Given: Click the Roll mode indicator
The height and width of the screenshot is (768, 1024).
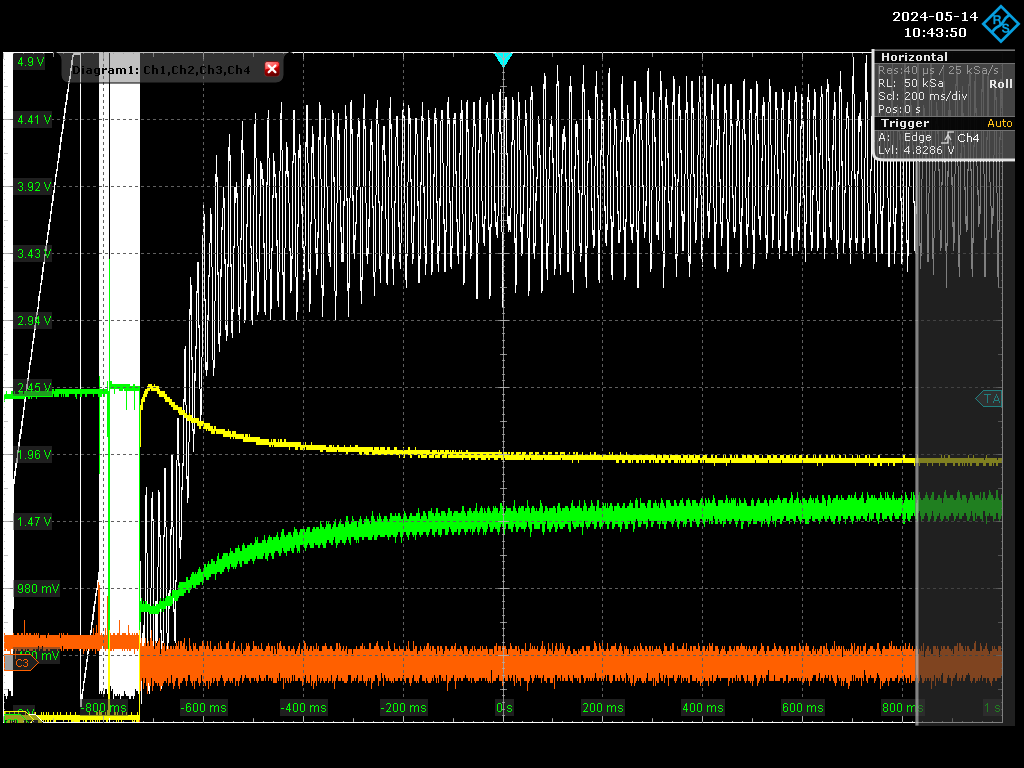Looking at the screenshot, I should click(1000, 84).
